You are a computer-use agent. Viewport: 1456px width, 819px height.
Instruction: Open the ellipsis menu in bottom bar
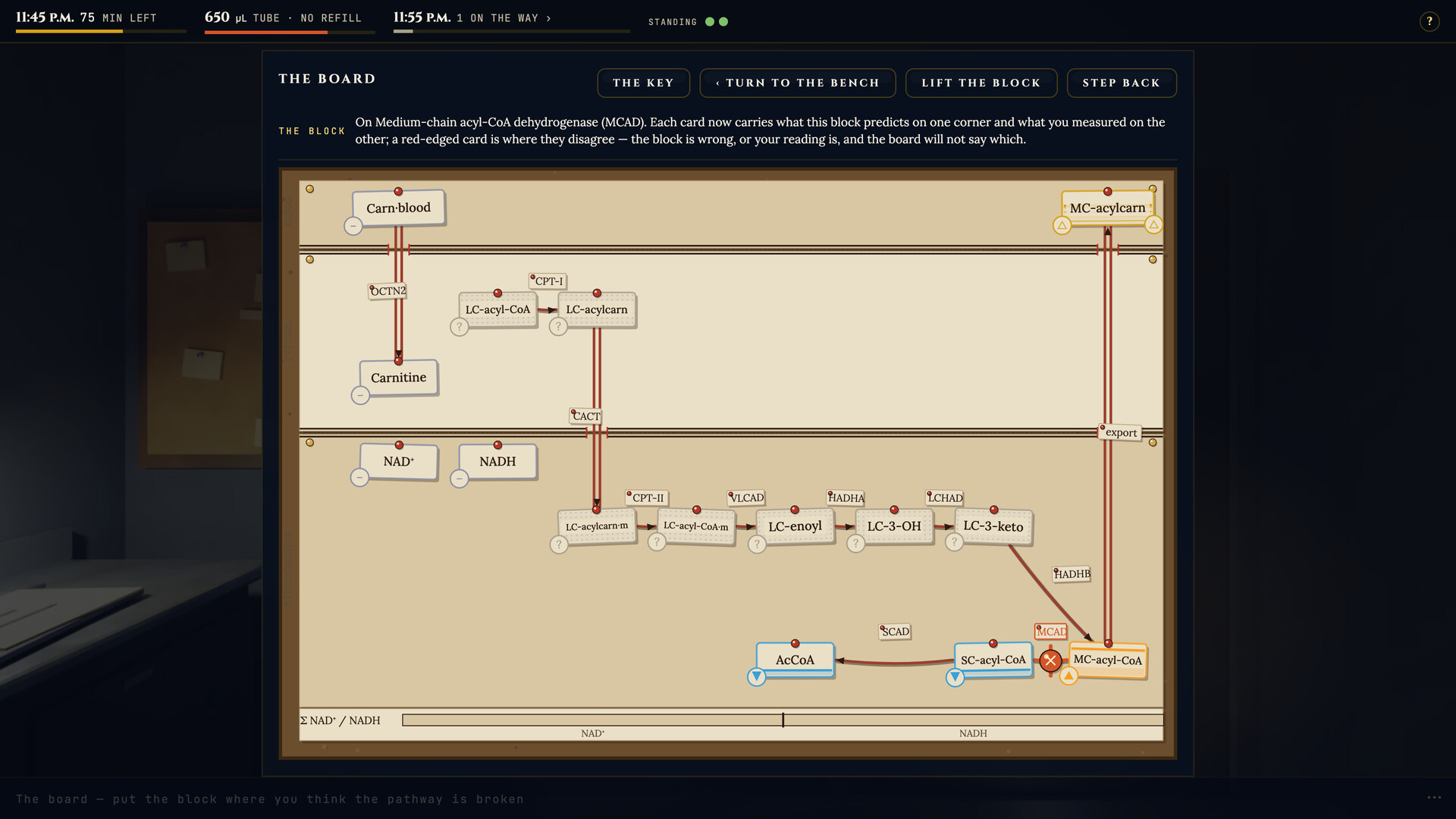(1434, 798)
